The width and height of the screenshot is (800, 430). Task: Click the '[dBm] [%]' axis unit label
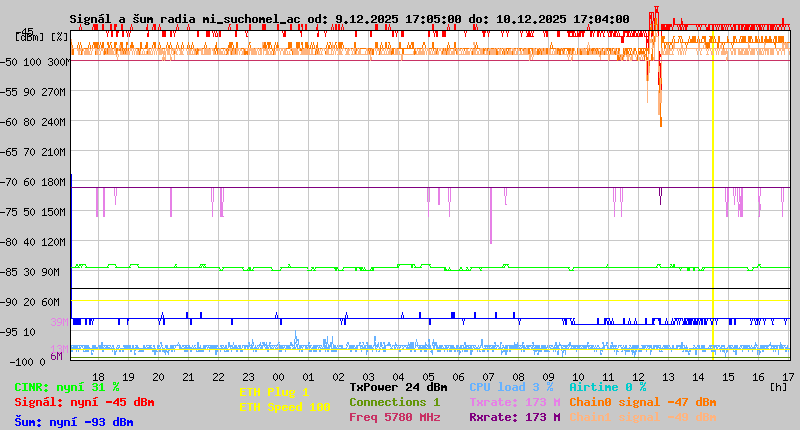(41, 37)
